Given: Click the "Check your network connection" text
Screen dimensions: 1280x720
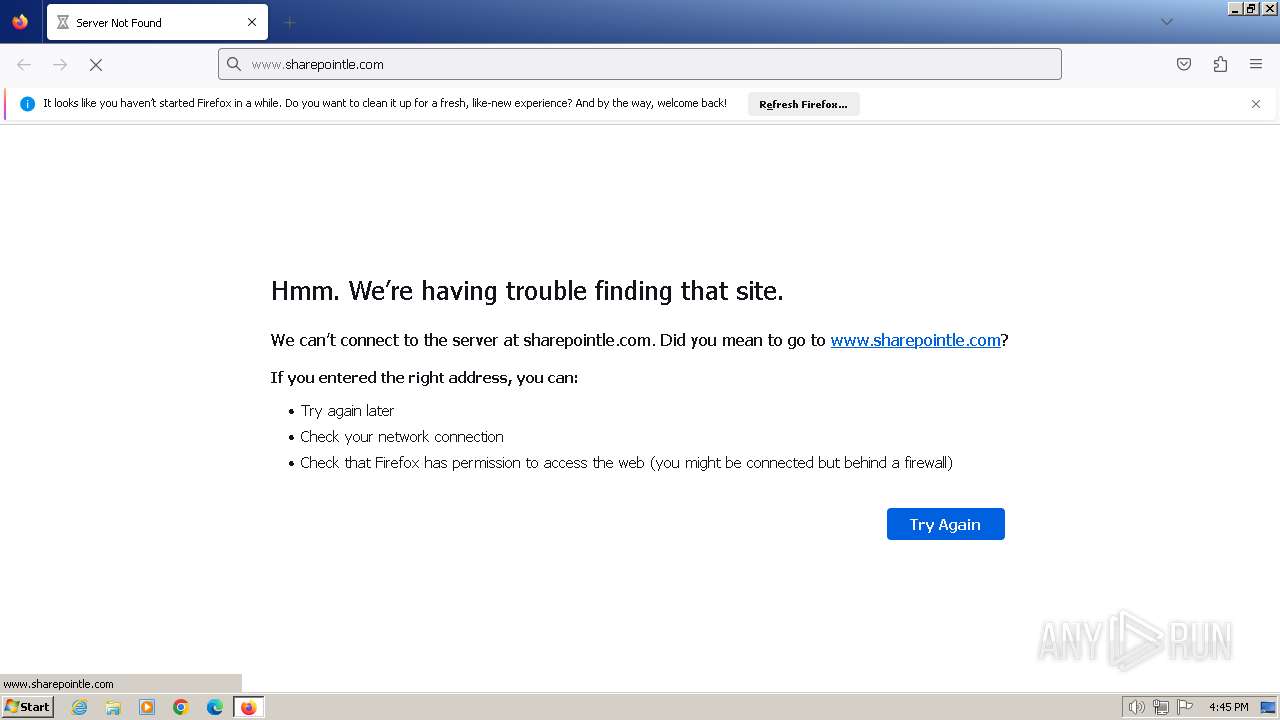Looking at the screenshot, I should pyautogui.click(x=402, y=437).
